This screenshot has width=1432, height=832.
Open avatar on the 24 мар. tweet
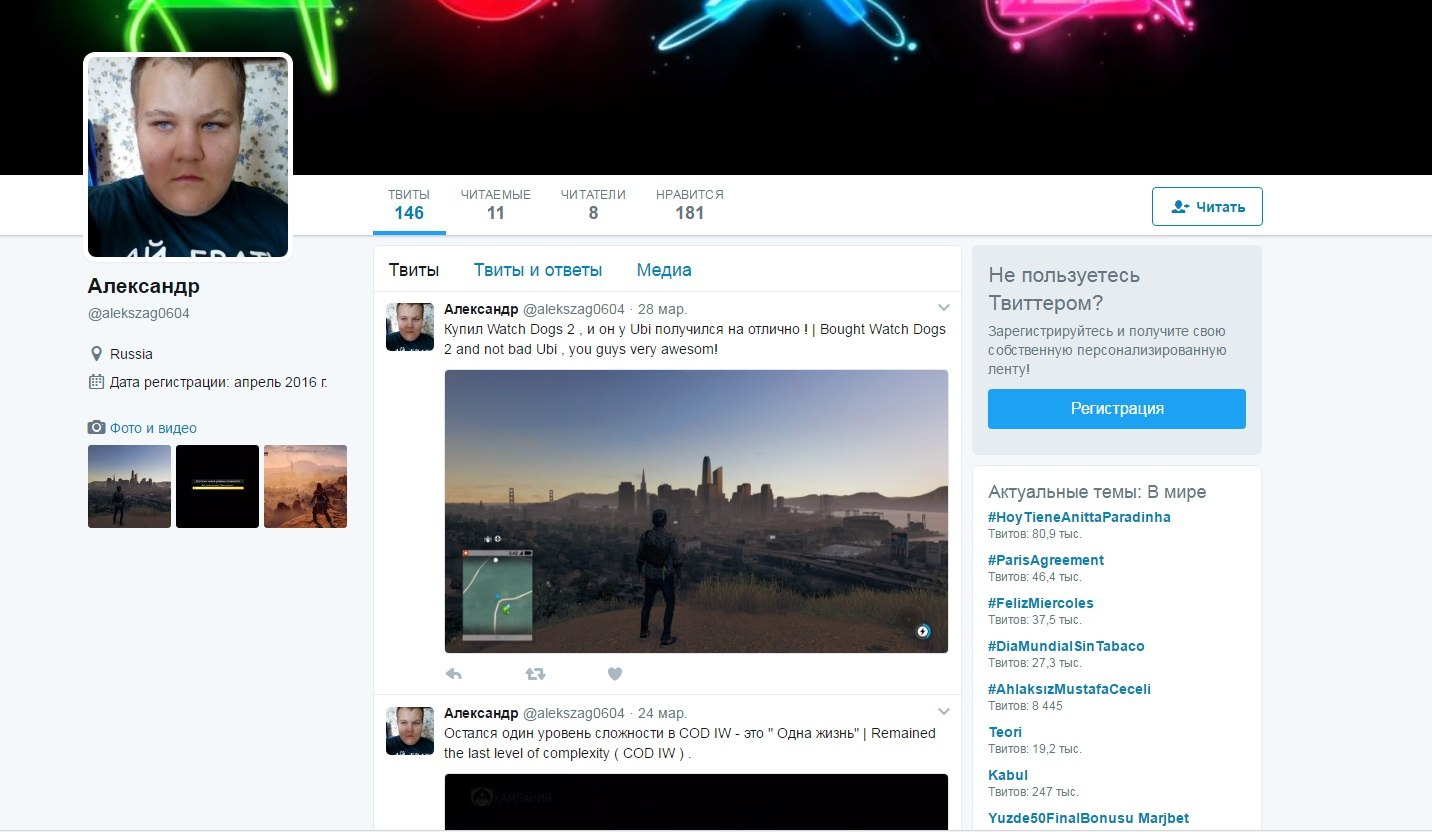click(410, 731)
